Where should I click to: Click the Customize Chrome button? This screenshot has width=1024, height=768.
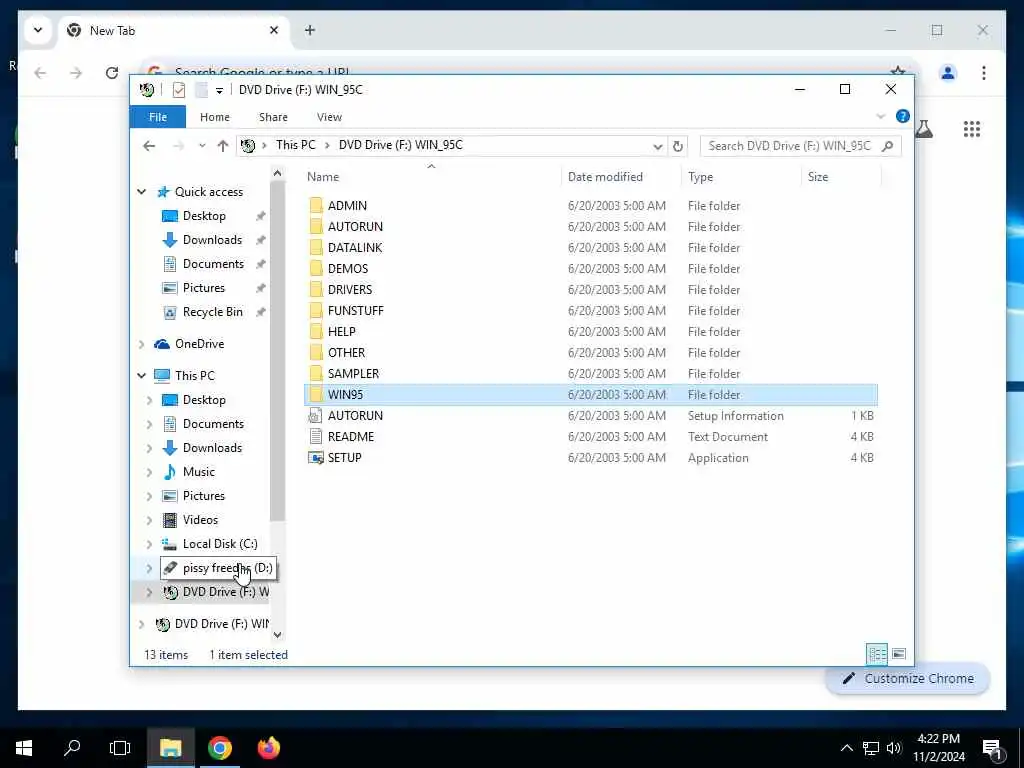908,679
